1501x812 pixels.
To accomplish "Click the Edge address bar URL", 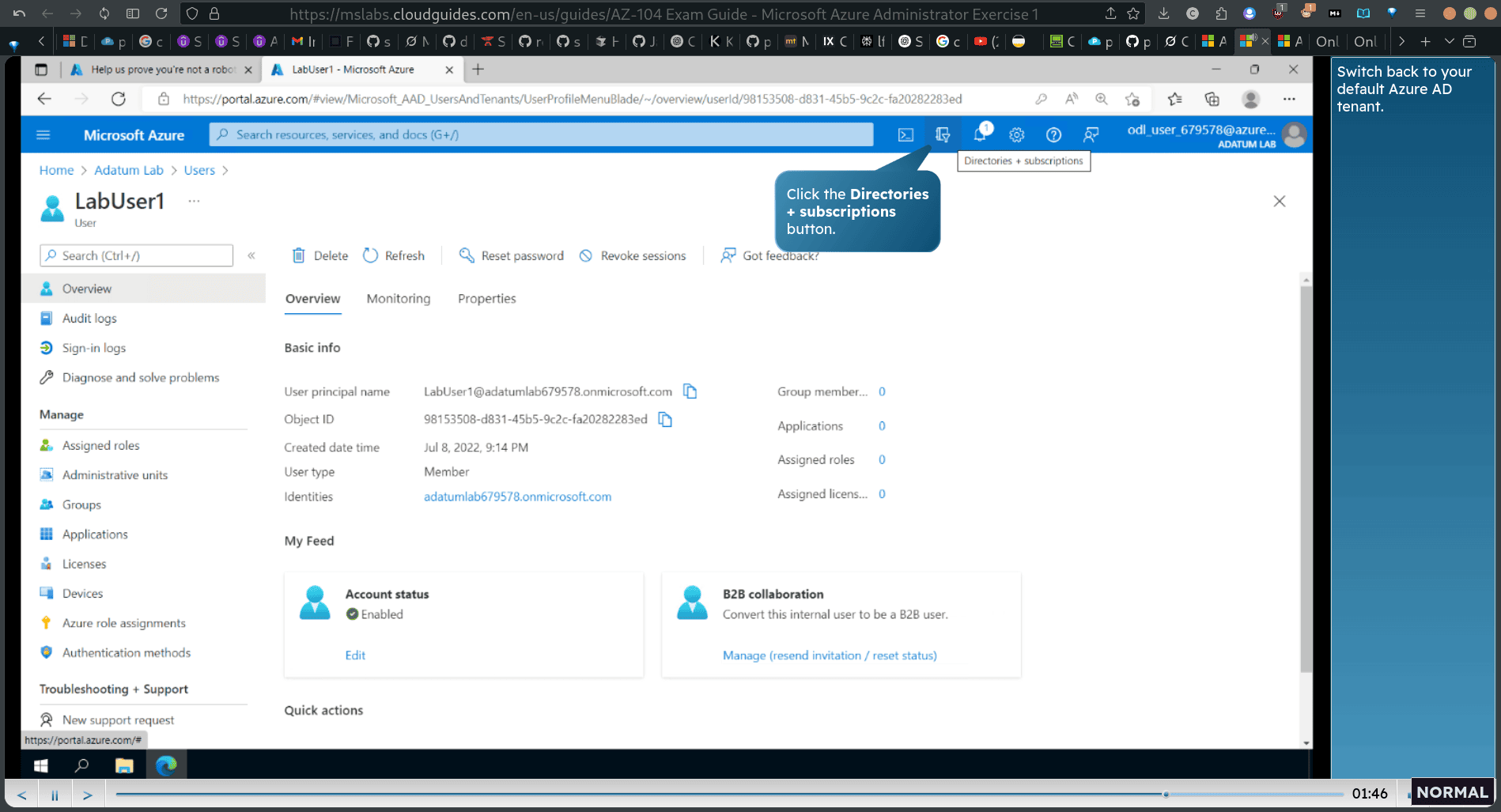I will pyautogui.click(x=573, y=99).
